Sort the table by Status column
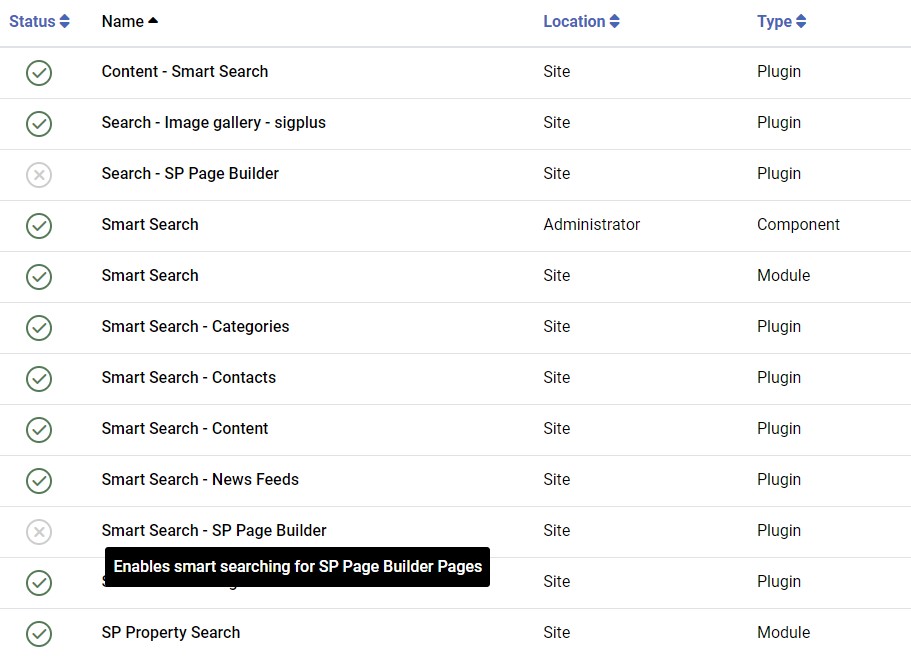This screenshot has height=659, width=911. [39, 21]
